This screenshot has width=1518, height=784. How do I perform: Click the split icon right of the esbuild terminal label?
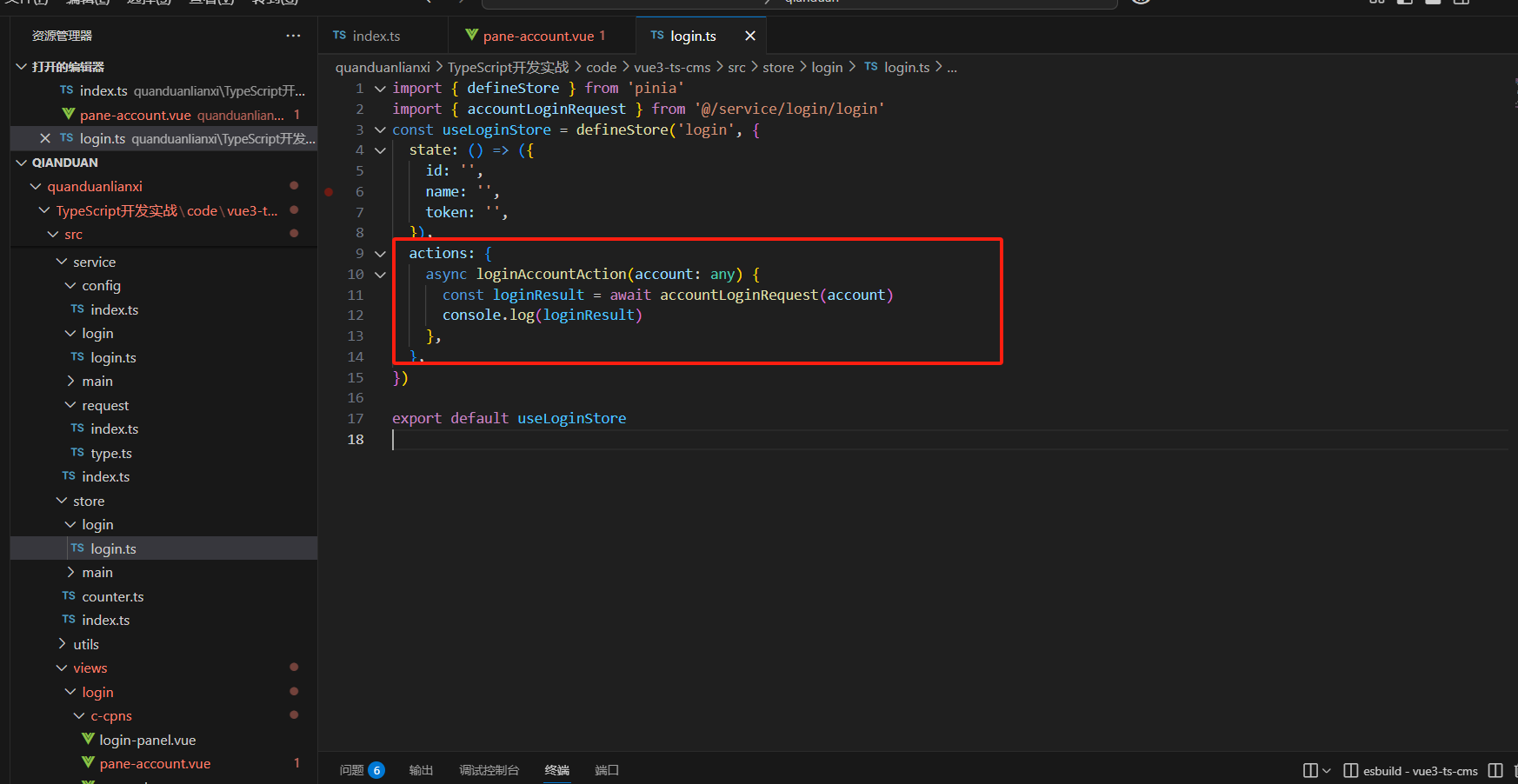[1495, 771]
